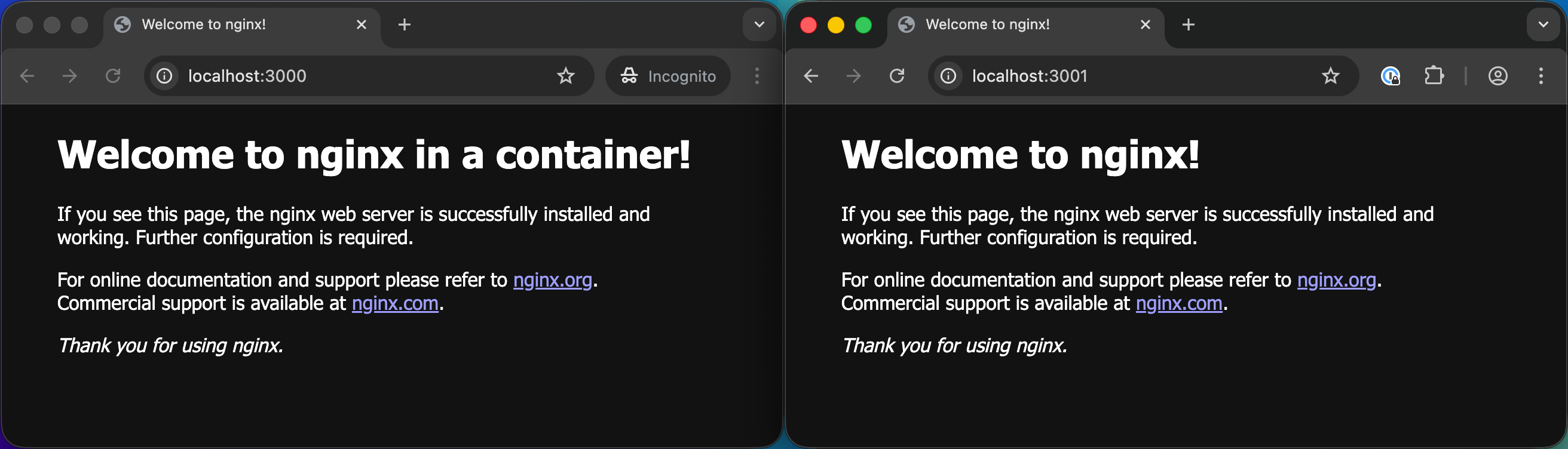Bookmark the localhost:3000 page with the star

point(565,76)
